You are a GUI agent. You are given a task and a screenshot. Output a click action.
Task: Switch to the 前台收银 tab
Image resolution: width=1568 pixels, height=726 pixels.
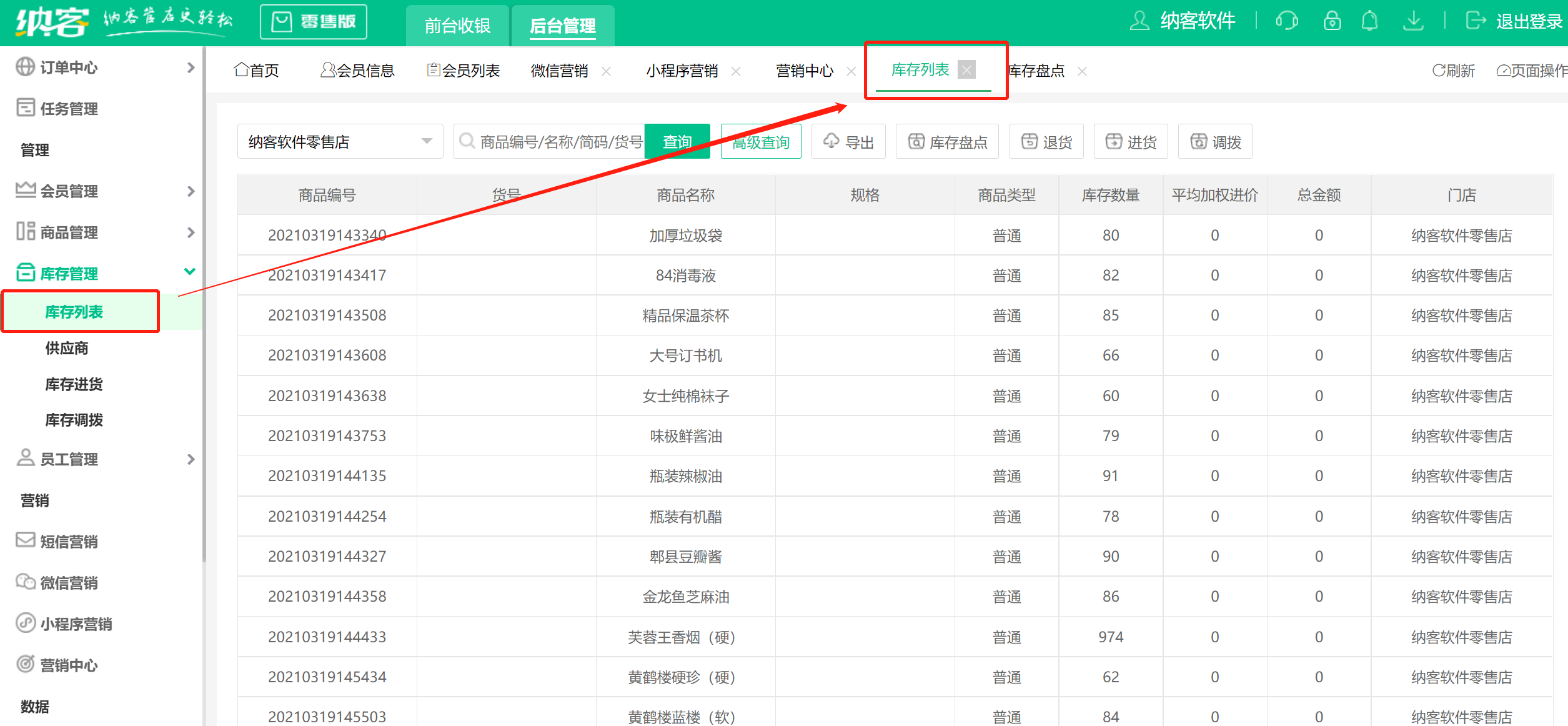coord(457,26)
